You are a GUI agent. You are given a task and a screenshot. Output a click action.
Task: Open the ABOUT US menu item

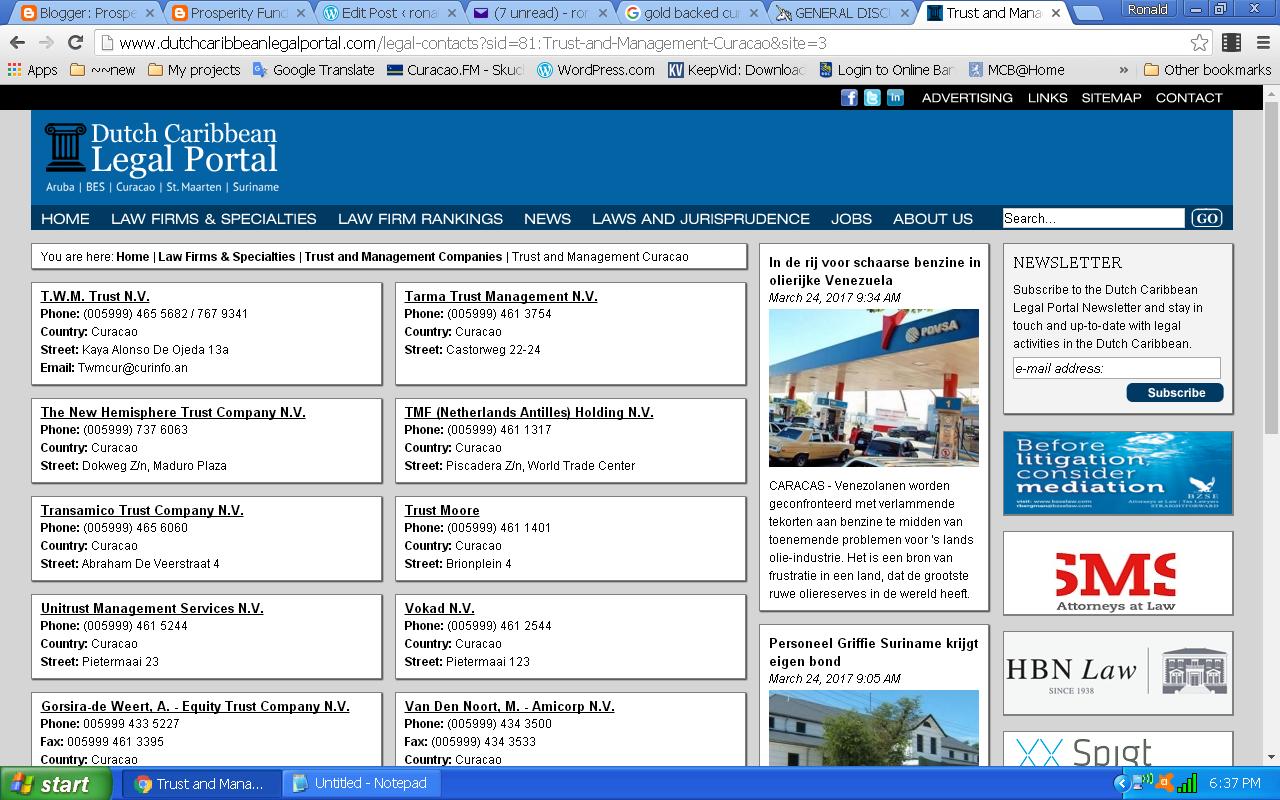(x=932, y=218)
